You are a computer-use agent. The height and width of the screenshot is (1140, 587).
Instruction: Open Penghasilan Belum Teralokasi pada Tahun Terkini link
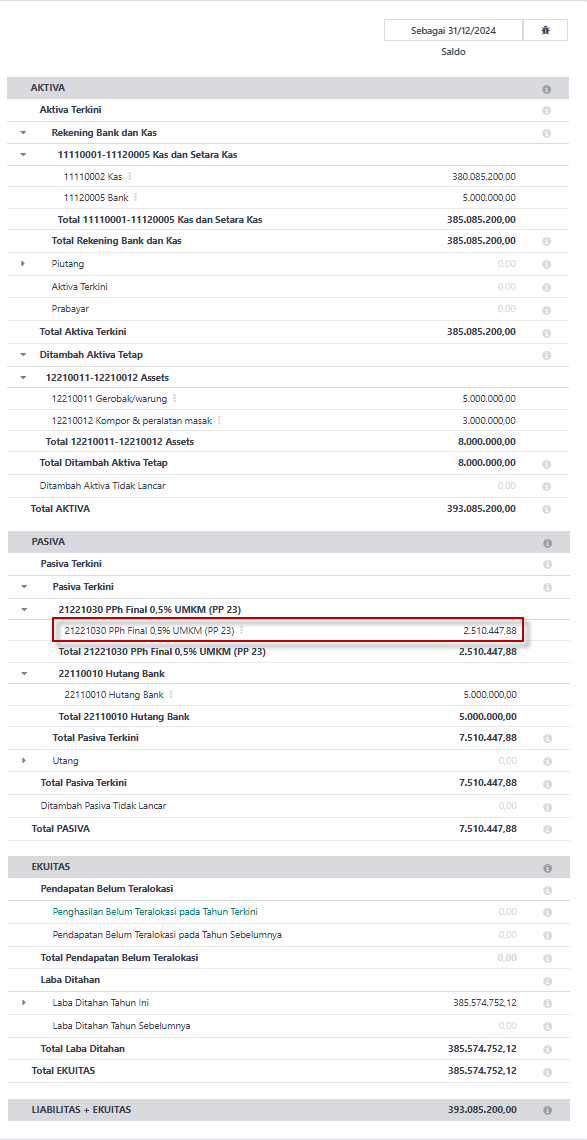155,912
